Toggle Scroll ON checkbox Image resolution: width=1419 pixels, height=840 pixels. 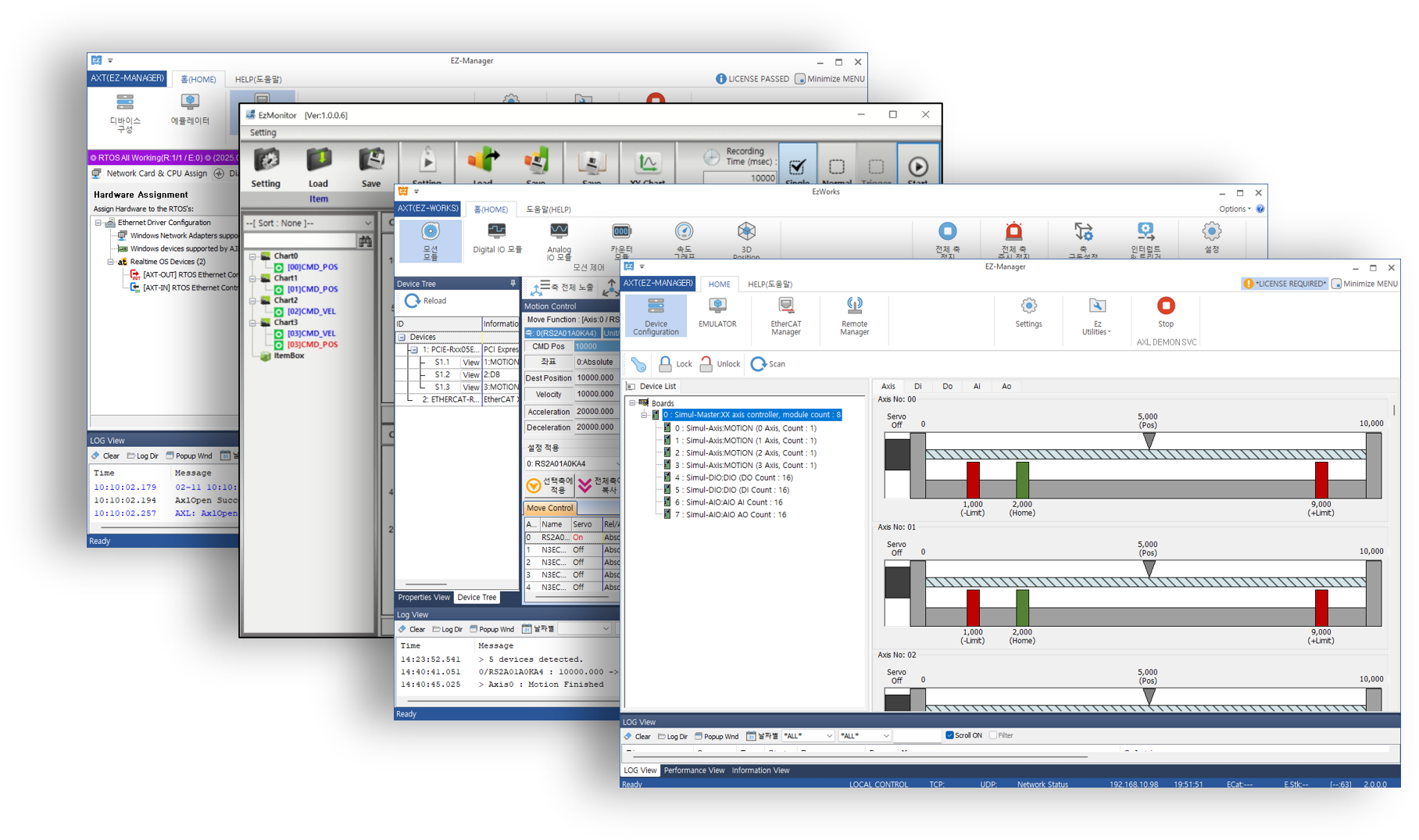(949, 735)
